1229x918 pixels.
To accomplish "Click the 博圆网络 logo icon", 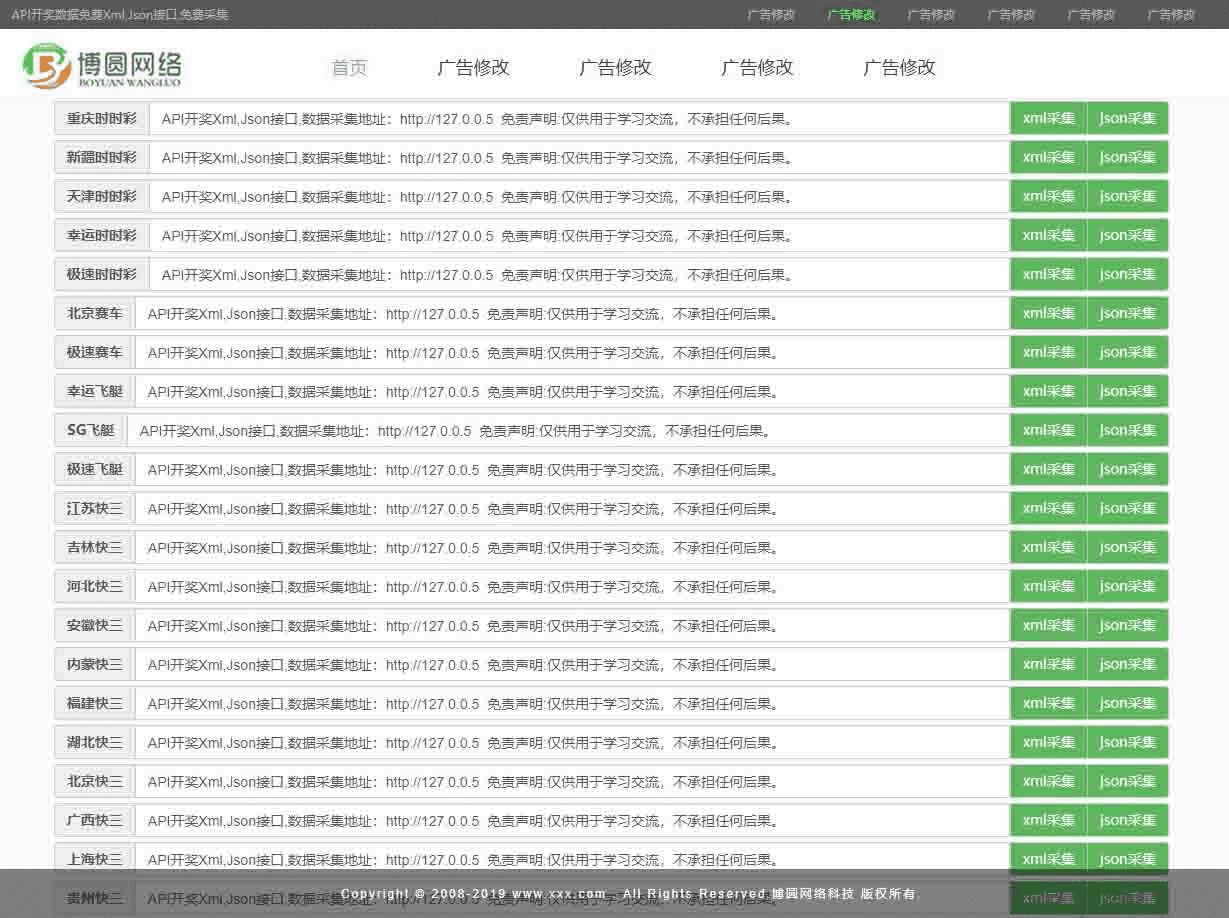I will pyautogui.click(x=45, y=63).
